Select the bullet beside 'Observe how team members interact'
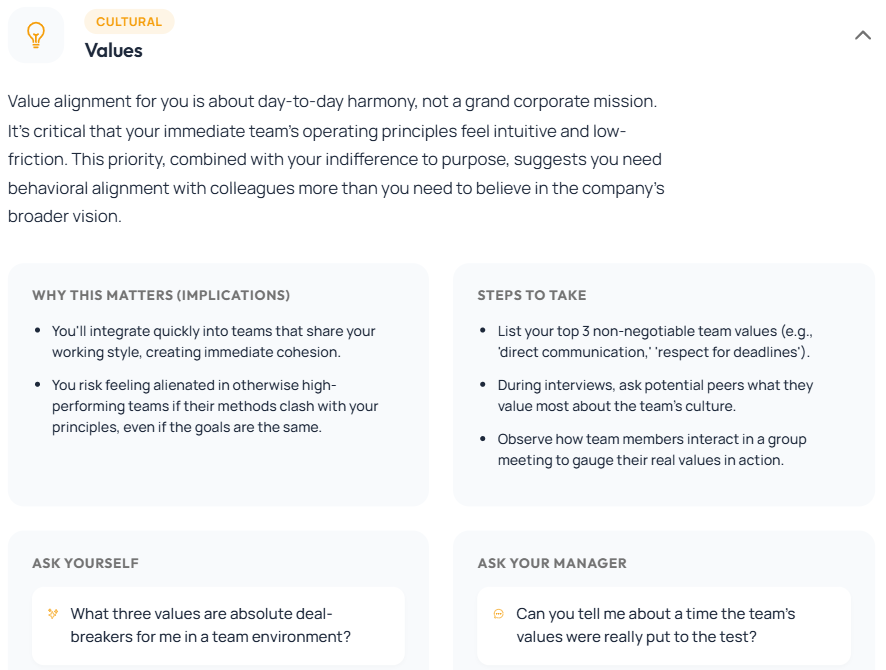 [x=482, y=439]
